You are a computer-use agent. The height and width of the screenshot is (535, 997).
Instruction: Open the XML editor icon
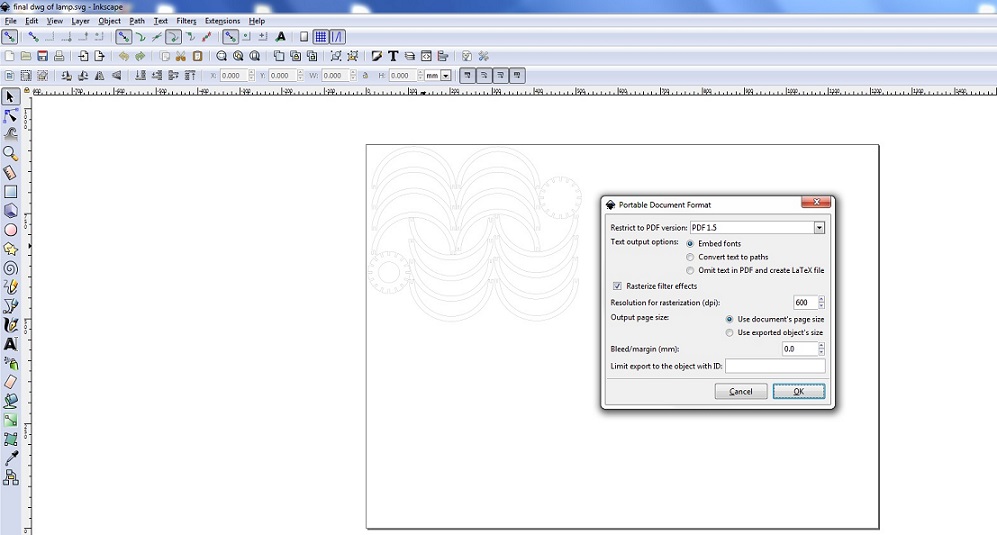426,56
